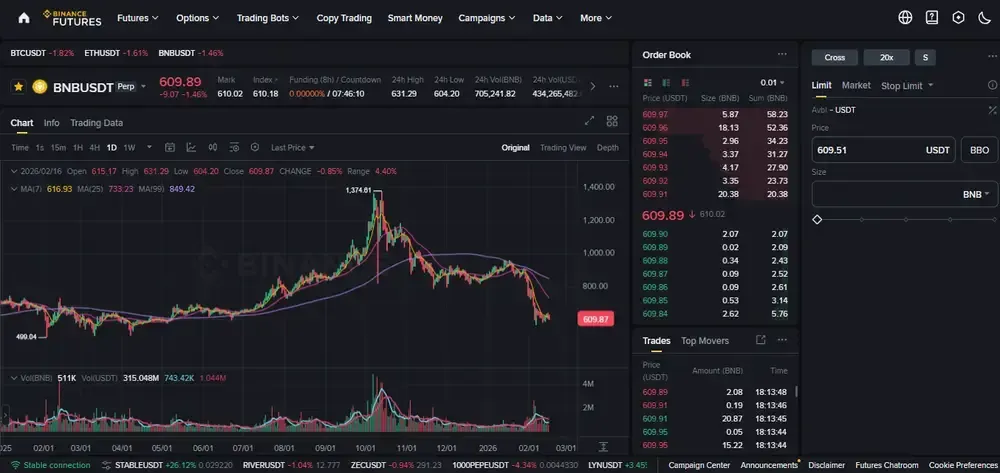Click the chart jump-to-latest icon

603,447
